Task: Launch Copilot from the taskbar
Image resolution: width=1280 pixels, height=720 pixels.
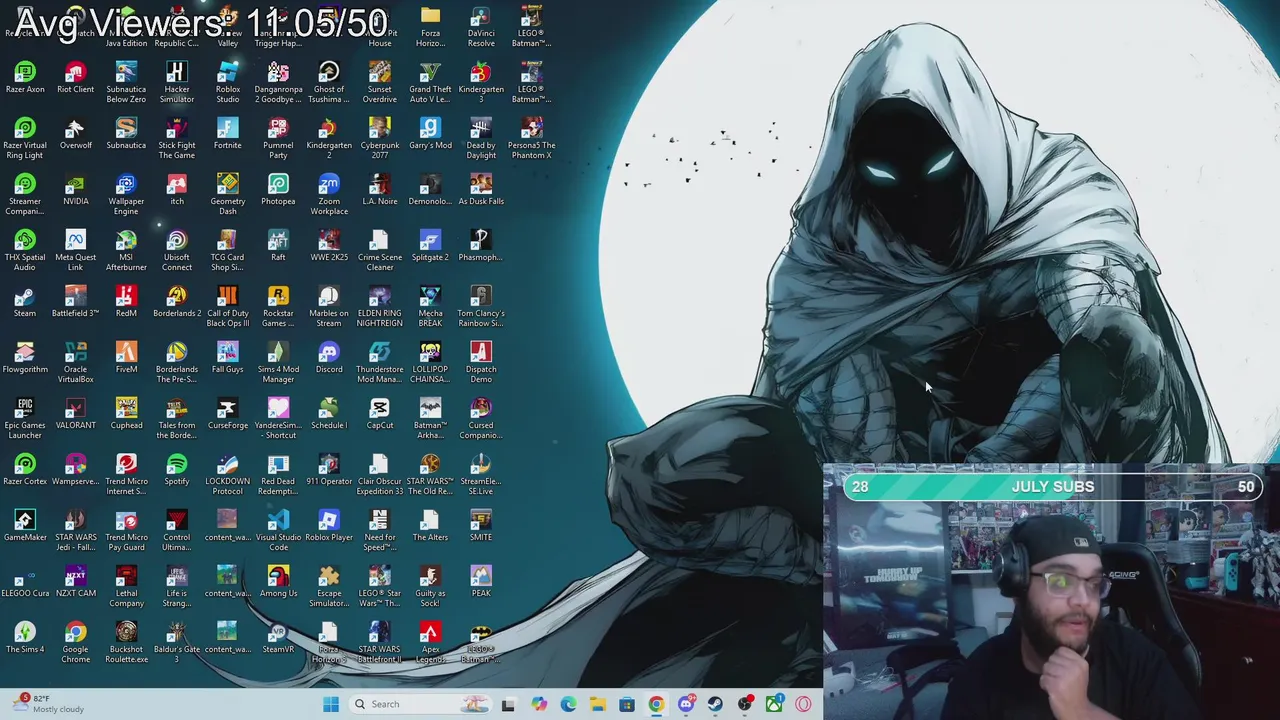Action: coord(539,704)
